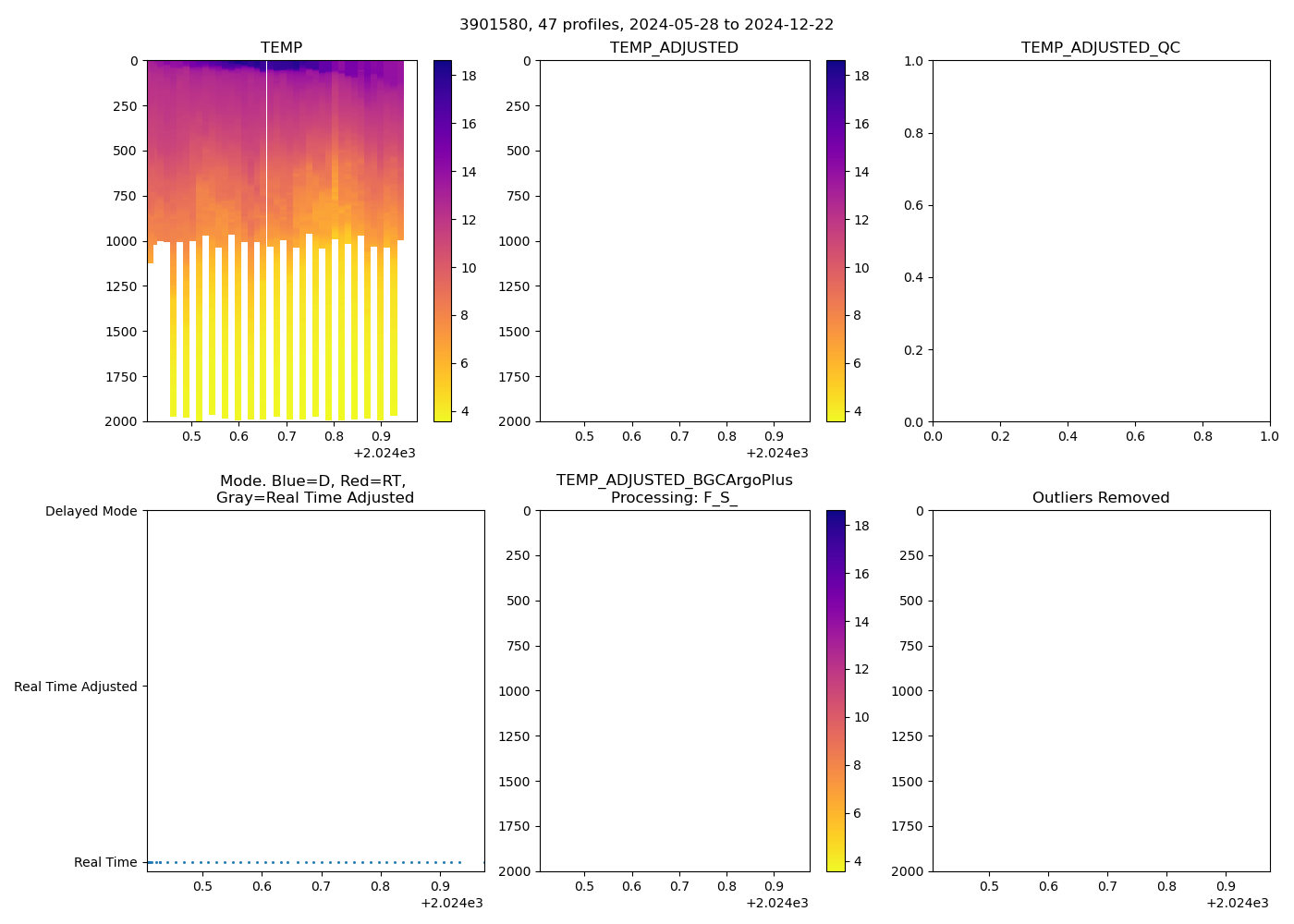Click the empty BGCArgoPlus plot area
The image size is (1294, 924).
tap(675, 690)
